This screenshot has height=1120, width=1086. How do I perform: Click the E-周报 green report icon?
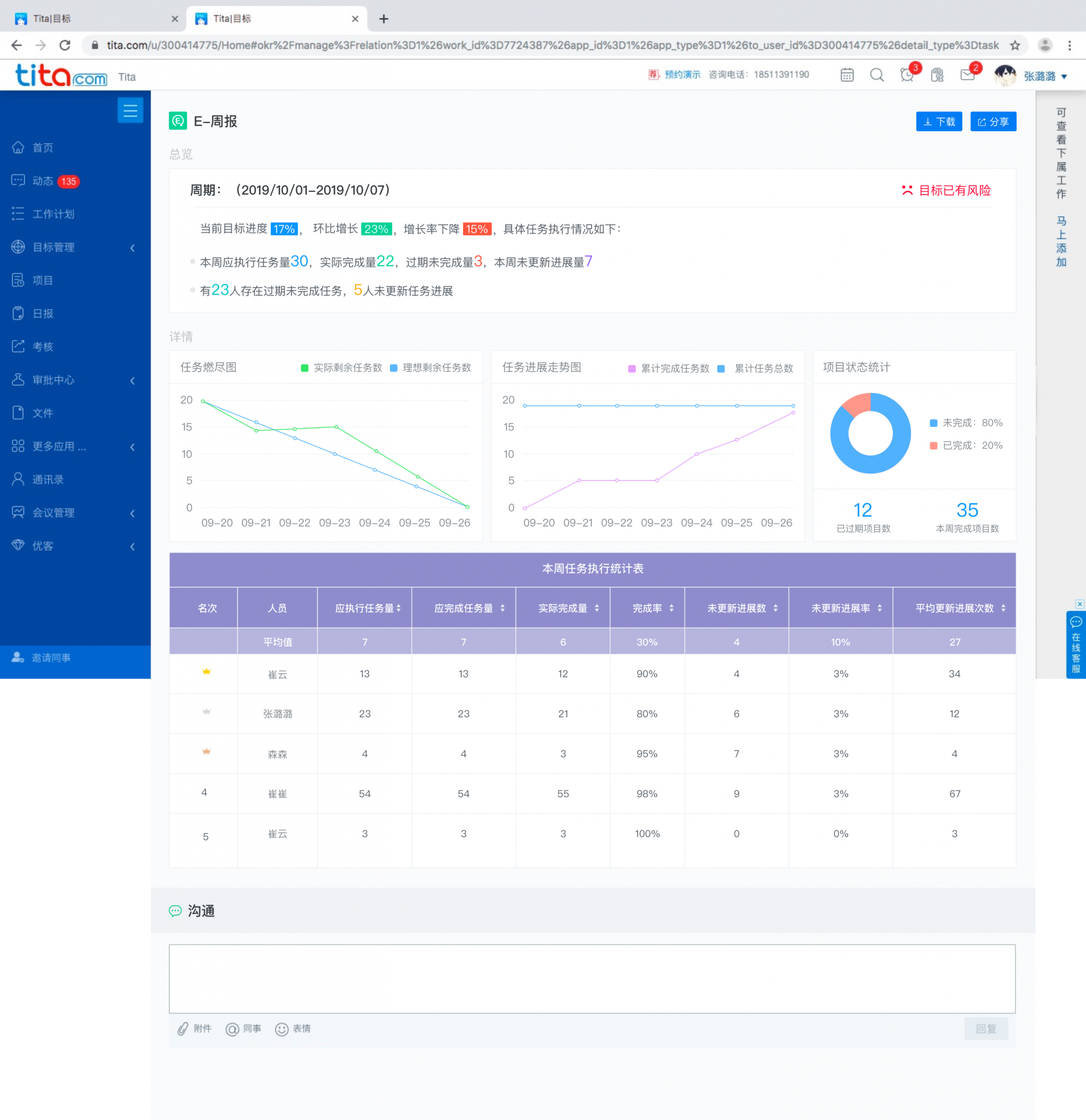[178, 121]
